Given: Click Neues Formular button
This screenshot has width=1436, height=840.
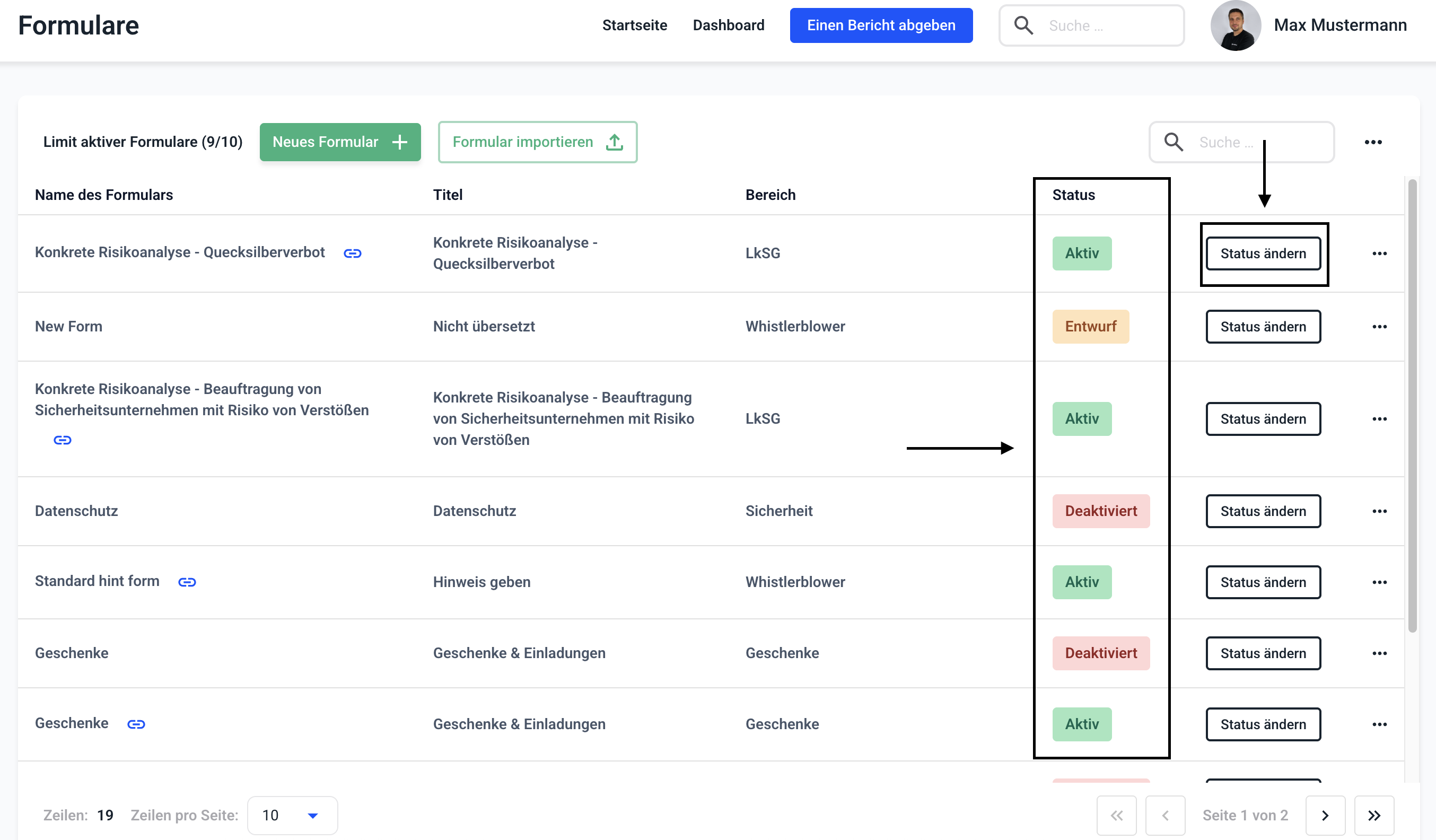Looking at the screenshot, I should (x=340, y=142).
